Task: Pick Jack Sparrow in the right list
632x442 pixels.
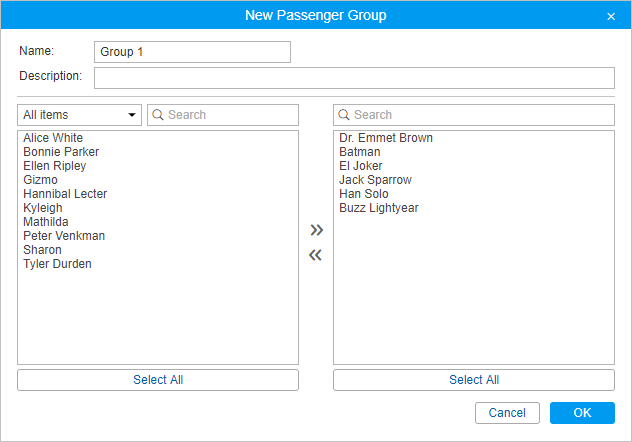Action: [x=375, y=180]
